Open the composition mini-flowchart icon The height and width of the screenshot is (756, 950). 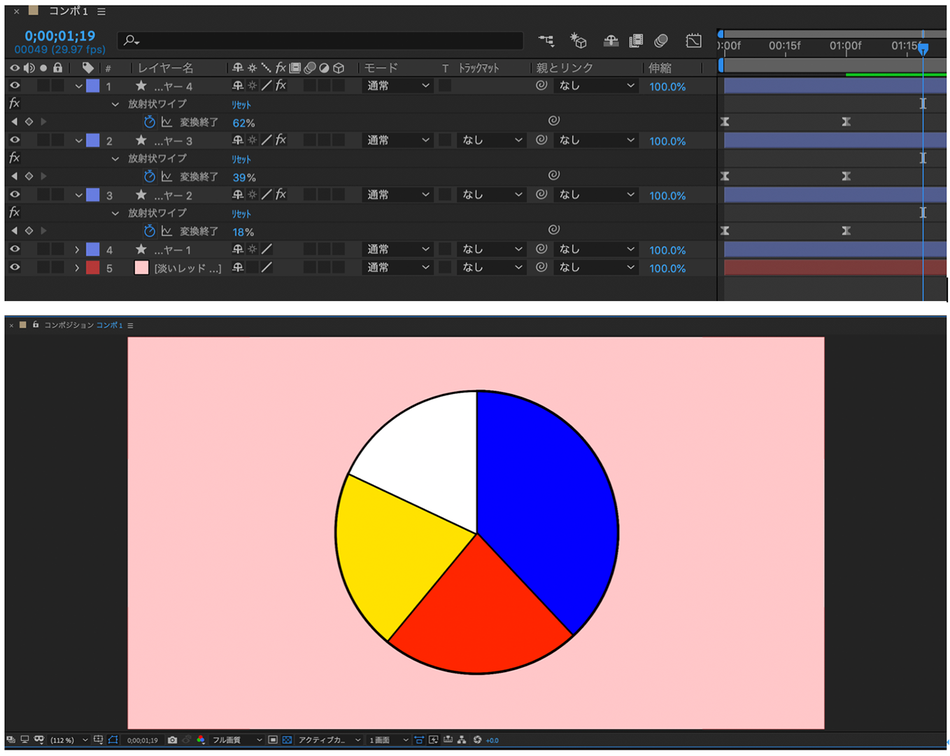click(x=546, y=41)
